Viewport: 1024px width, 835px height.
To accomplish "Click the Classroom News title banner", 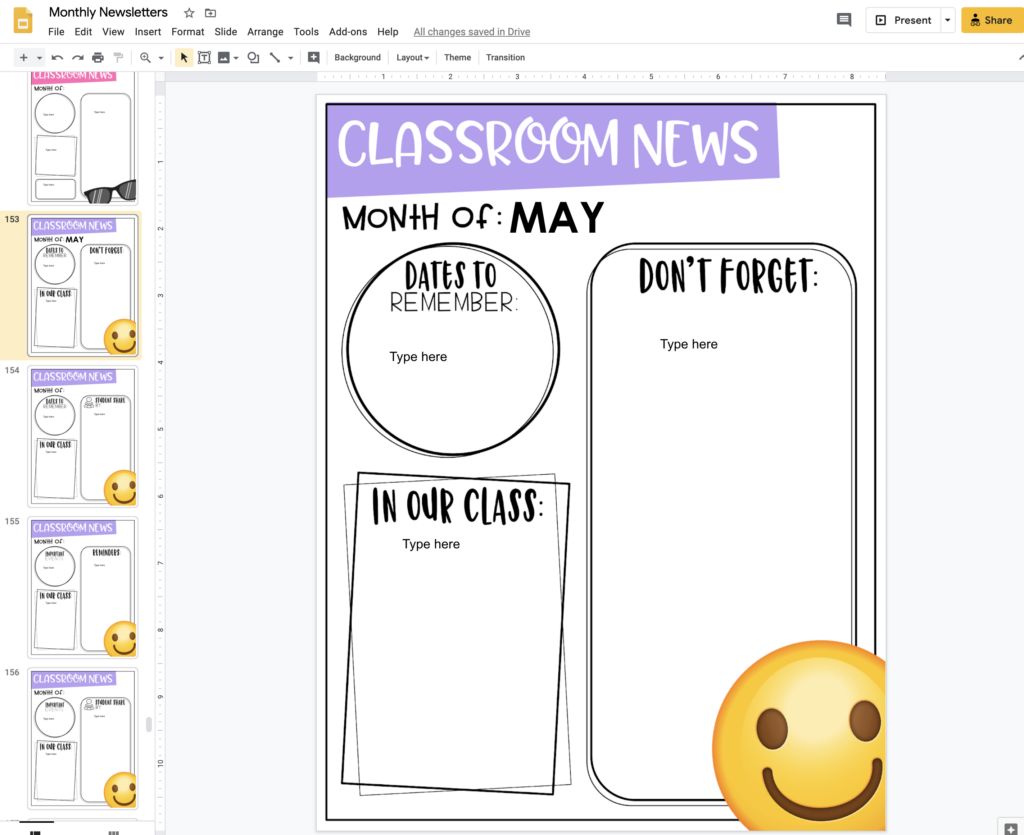I will click(x=552, y=150).
